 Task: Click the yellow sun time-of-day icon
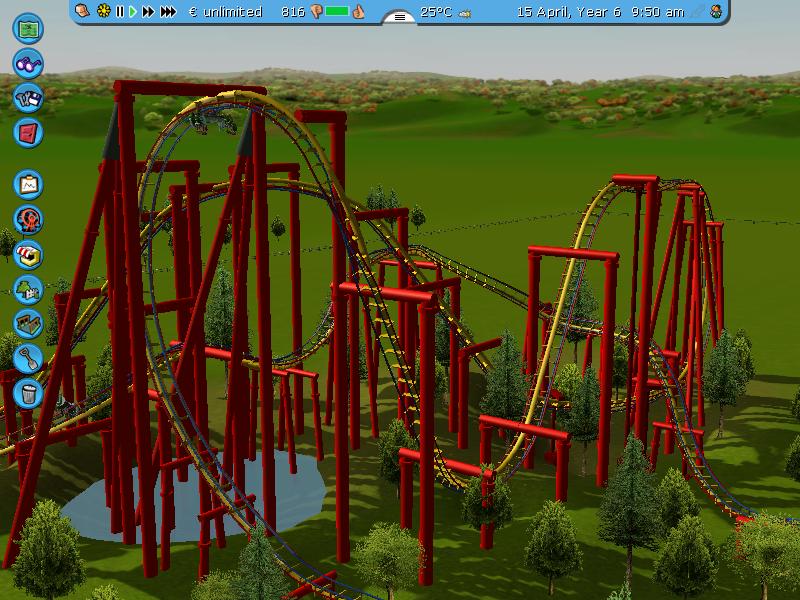(x=104, y=11)
